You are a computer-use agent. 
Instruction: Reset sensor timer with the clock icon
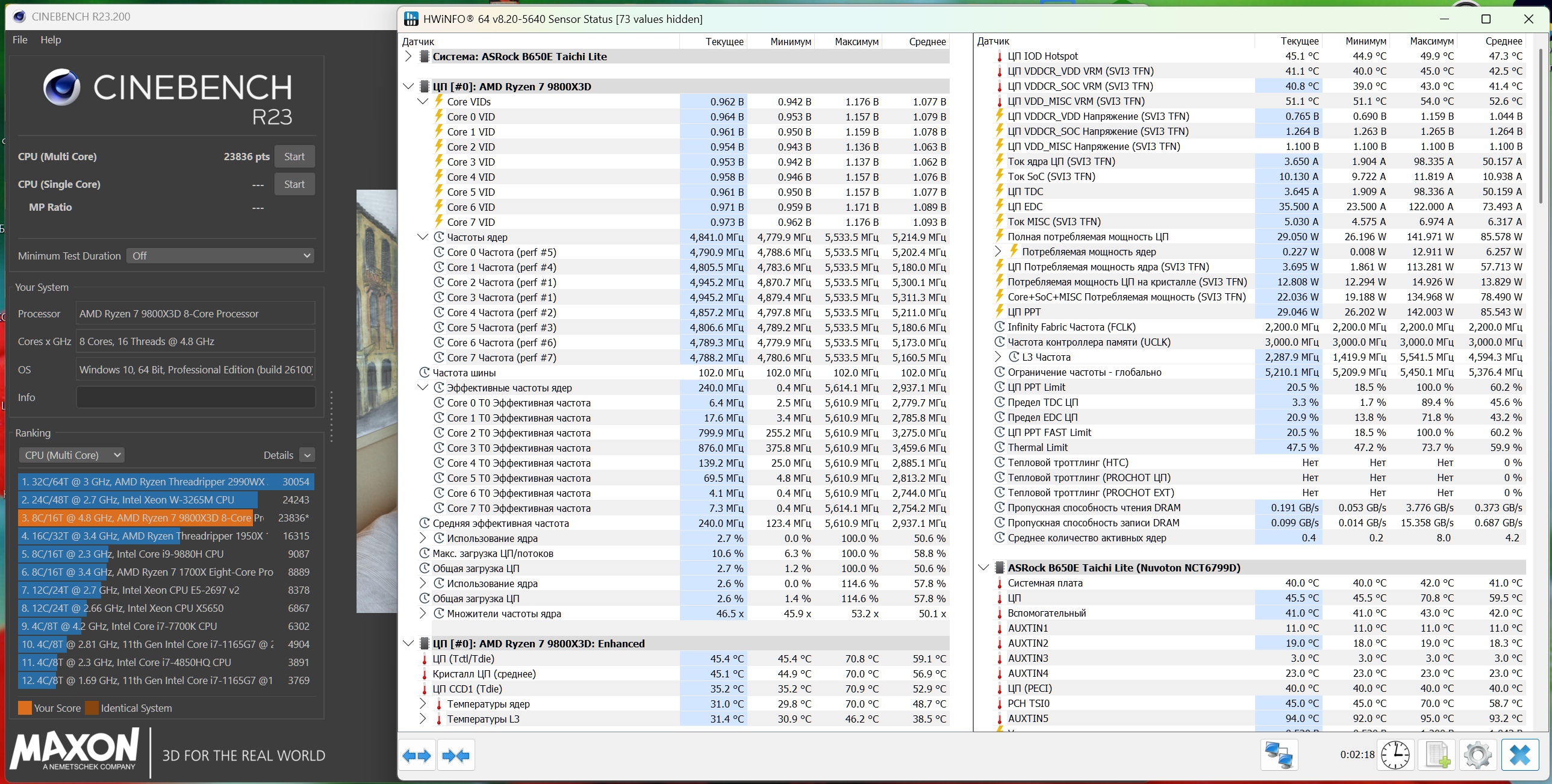tap(1395, 755)
